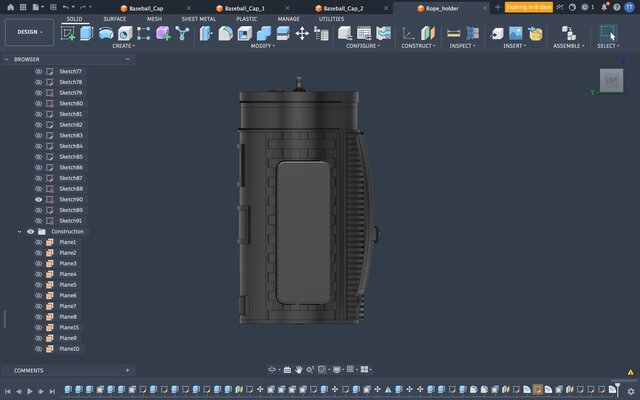The height and width of the screenshot is (400, 640).
Task: Open the CREATE dropdown menu
Action: tap(123, 46)
